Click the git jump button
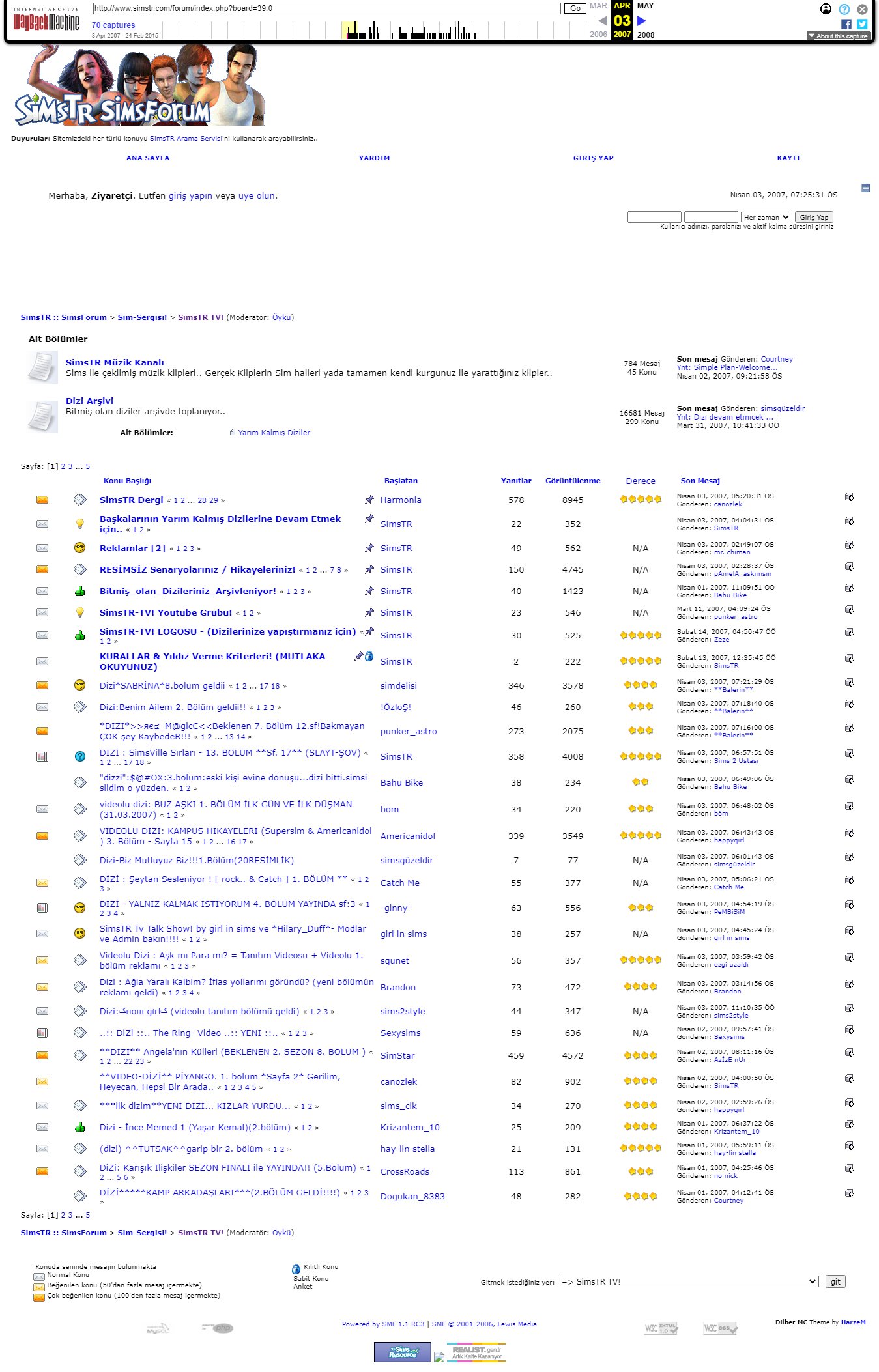This screenshot has height=1372, width=879. point(835,1281)
